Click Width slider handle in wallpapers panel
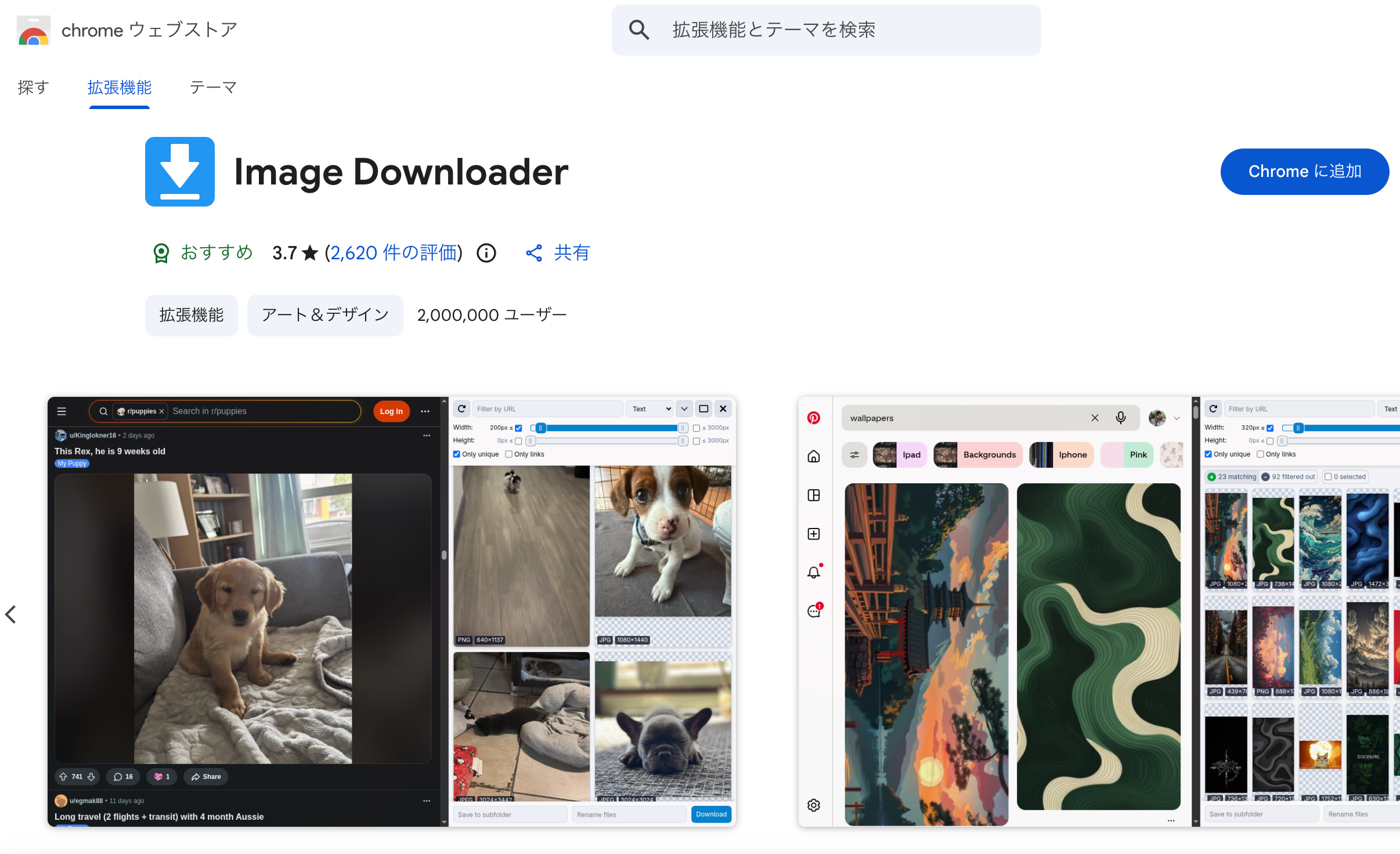 1298,428
